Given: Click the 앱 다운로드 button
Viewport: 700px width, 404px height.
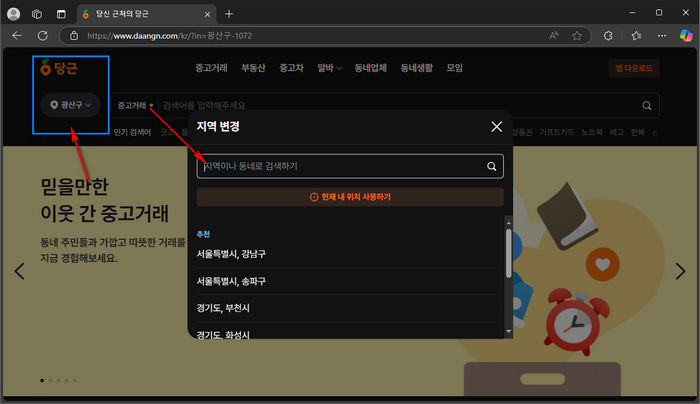Looking at the screenshot, I should point(634,68).
